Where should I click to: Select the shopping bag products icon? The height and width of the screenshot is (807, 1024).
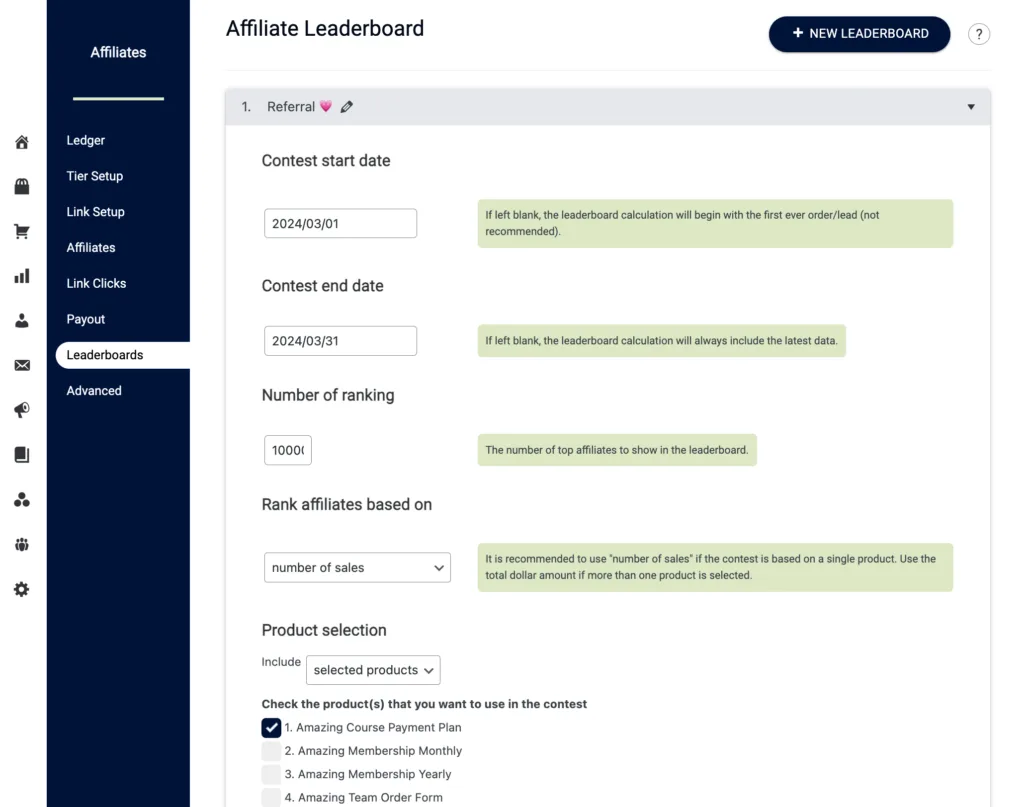point(21,186)
